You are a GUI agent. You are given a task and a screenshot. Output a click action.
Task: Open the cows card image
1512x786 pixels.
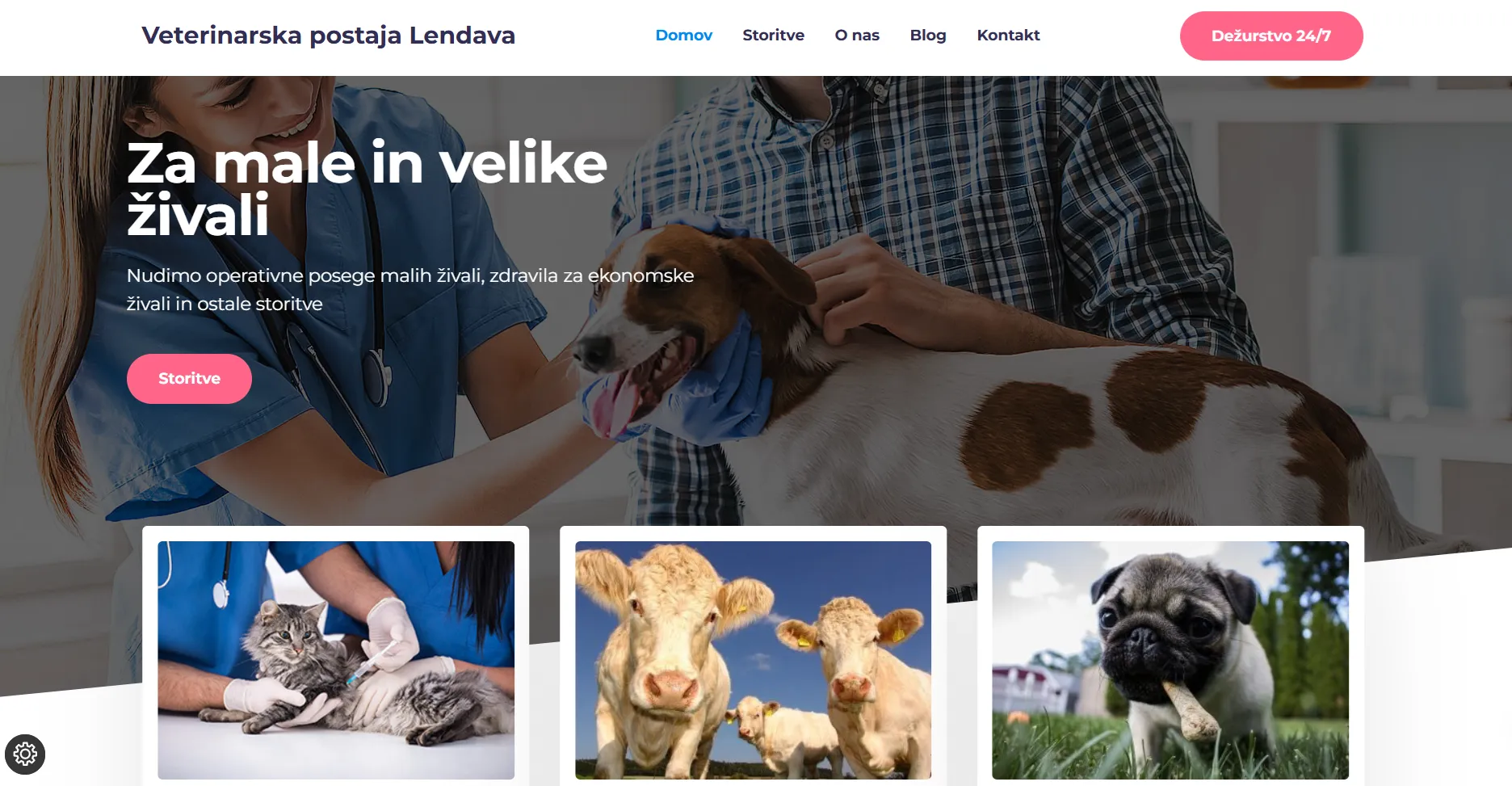[x=753, y=660]
